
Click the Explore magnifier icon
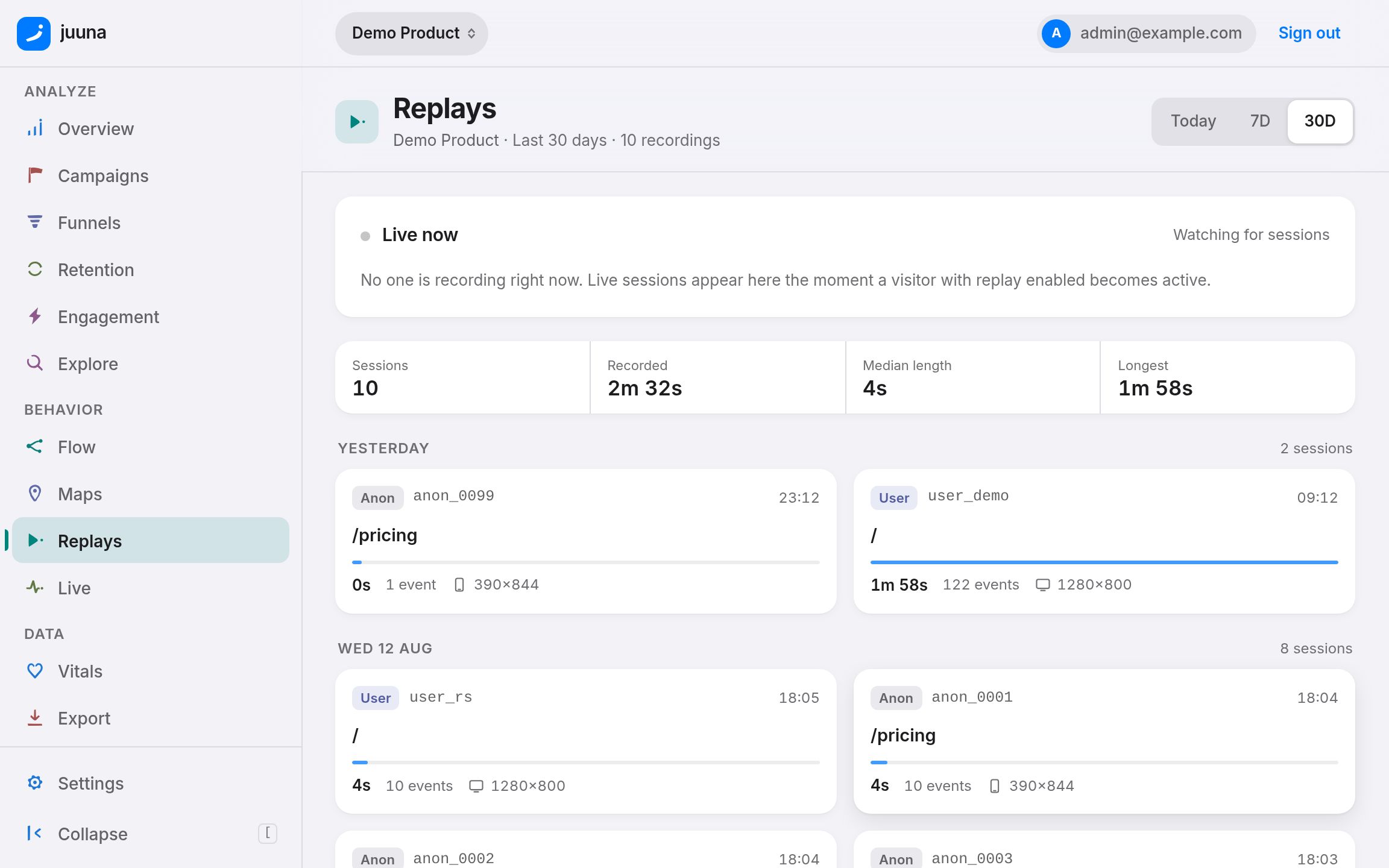tap(35, 363)
